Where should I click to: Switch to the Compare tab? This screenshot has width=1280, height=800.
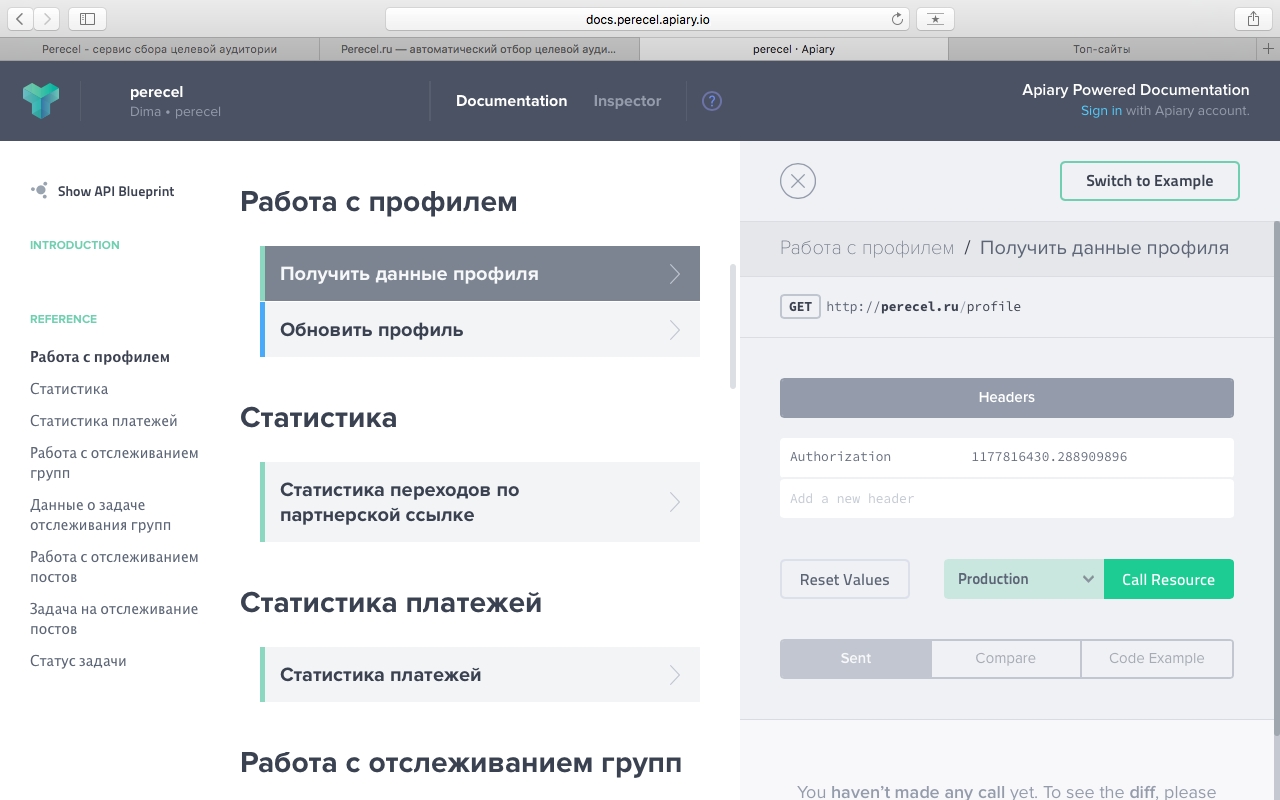pyautogui.click(x=1005, y=658)
